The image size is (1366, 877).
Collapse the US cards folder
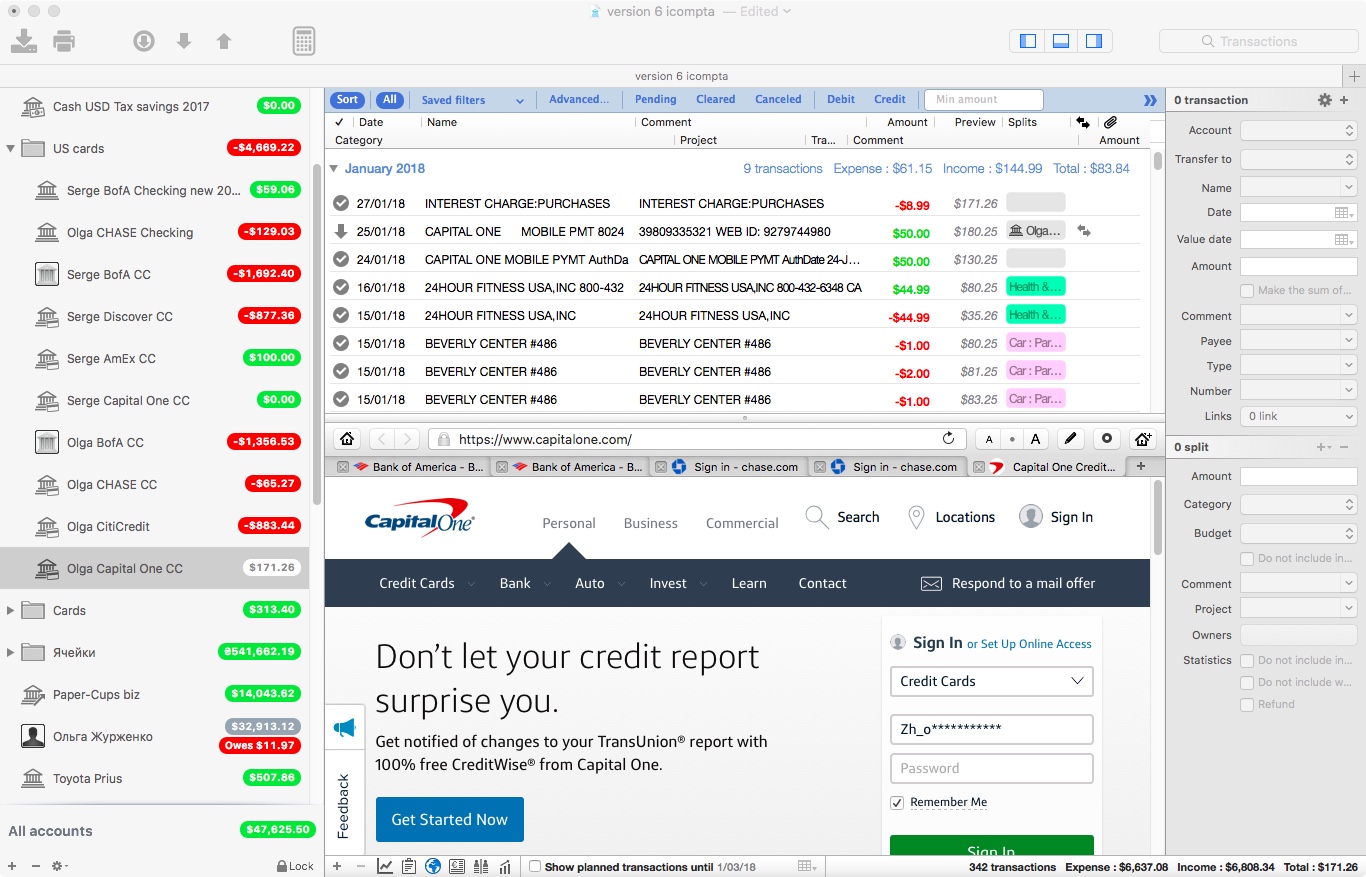[x=10, y=148]
